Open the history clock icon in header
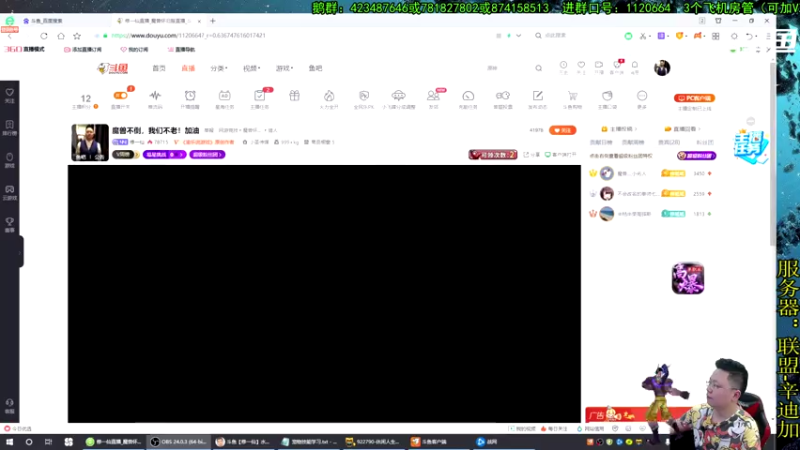Screen dimensions: 800x450 563,65
